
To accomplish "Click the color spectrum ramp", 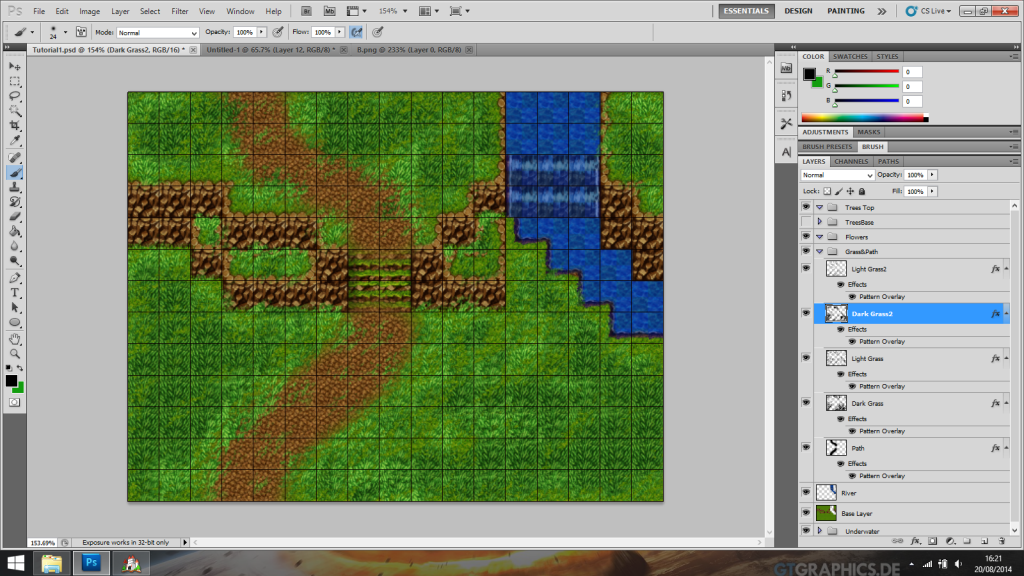I will (865, 118).
